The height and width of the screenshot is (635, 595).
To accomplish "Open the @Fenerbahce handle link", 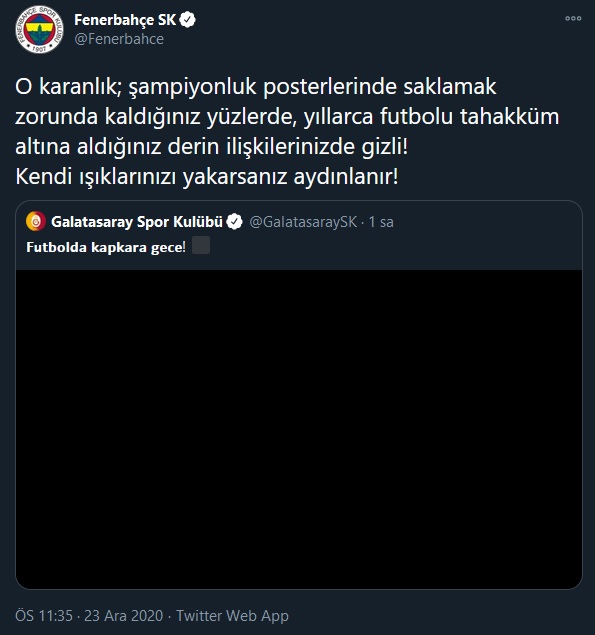I will [119, 39].
